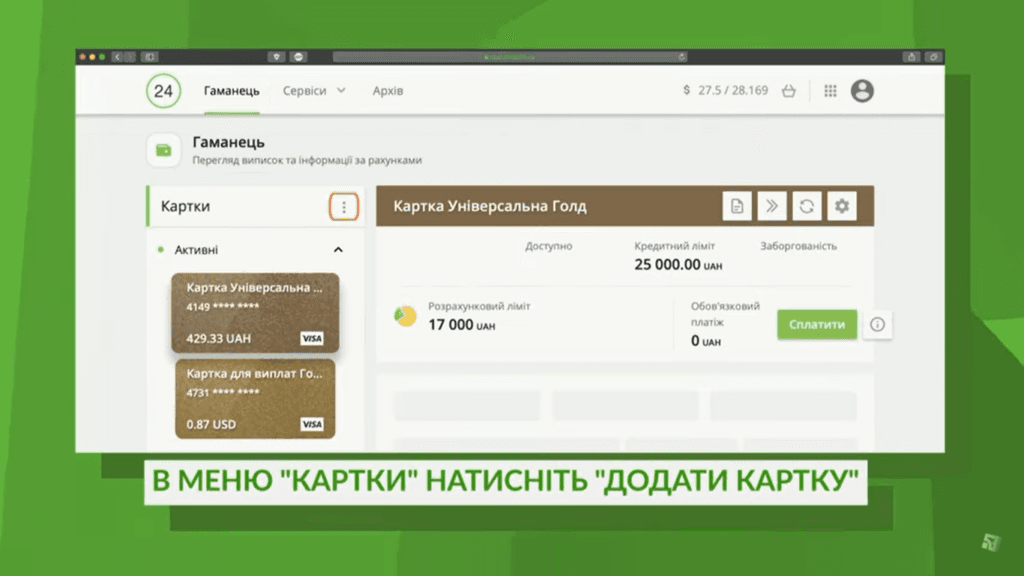This screenshot has width=1024, height=576.
Task: Click the Розрахунковий ліміт pie chart icon
Action: [x=406, y=316]
